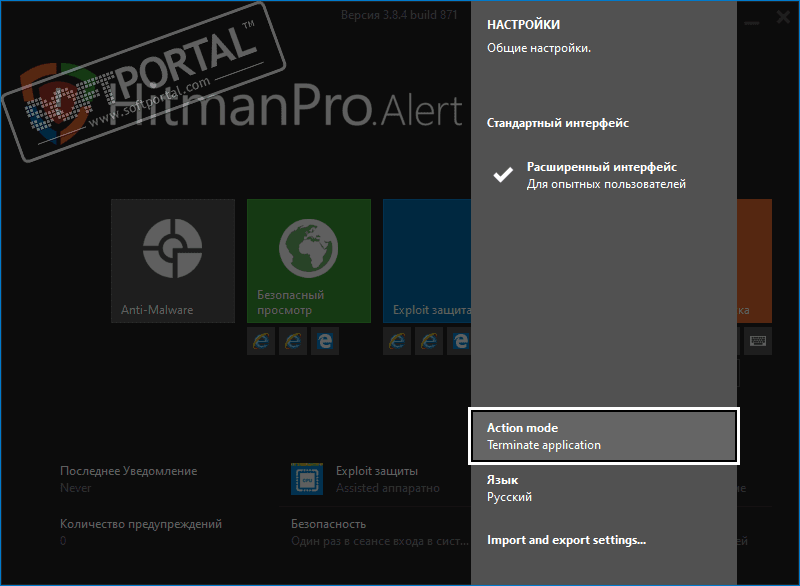Close the HitmanPro.Alert window
The height and width of the screenshot is (586, 800).
(784, 17)
